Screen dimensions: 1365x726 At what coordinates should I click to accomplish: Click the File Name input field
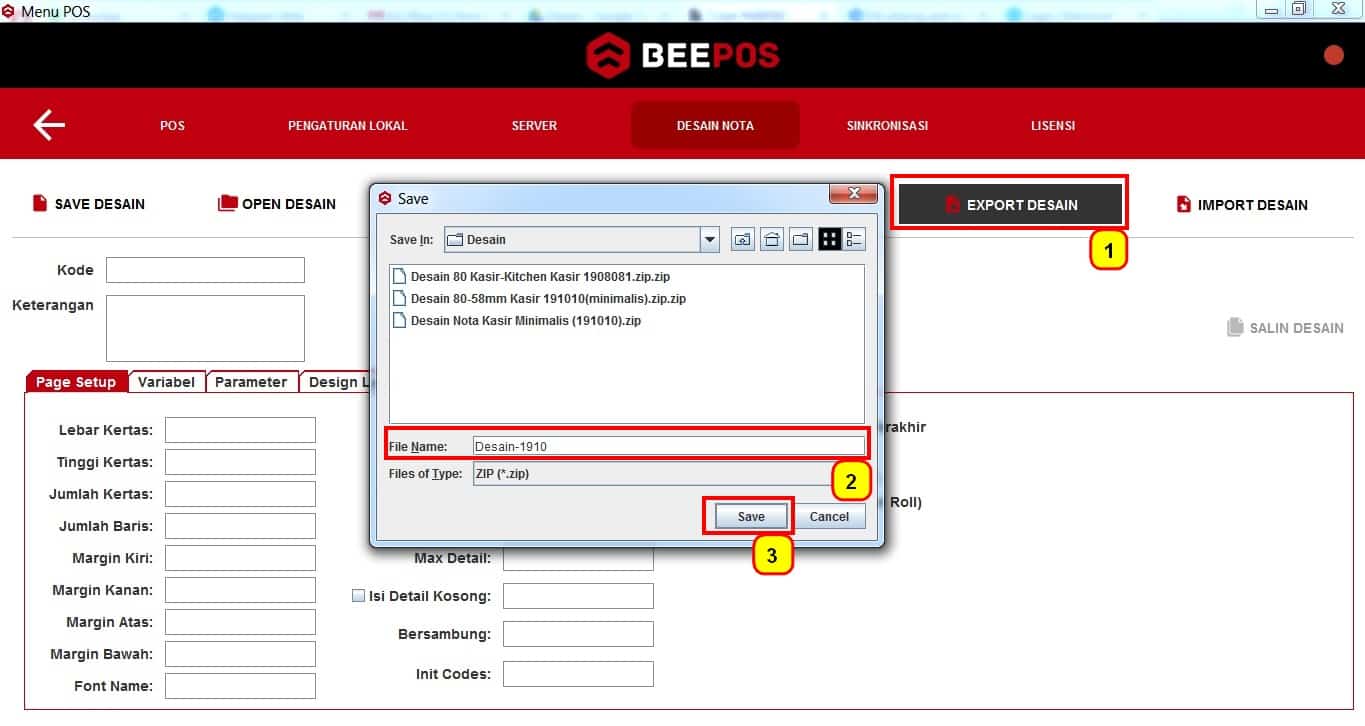point(668,446)
